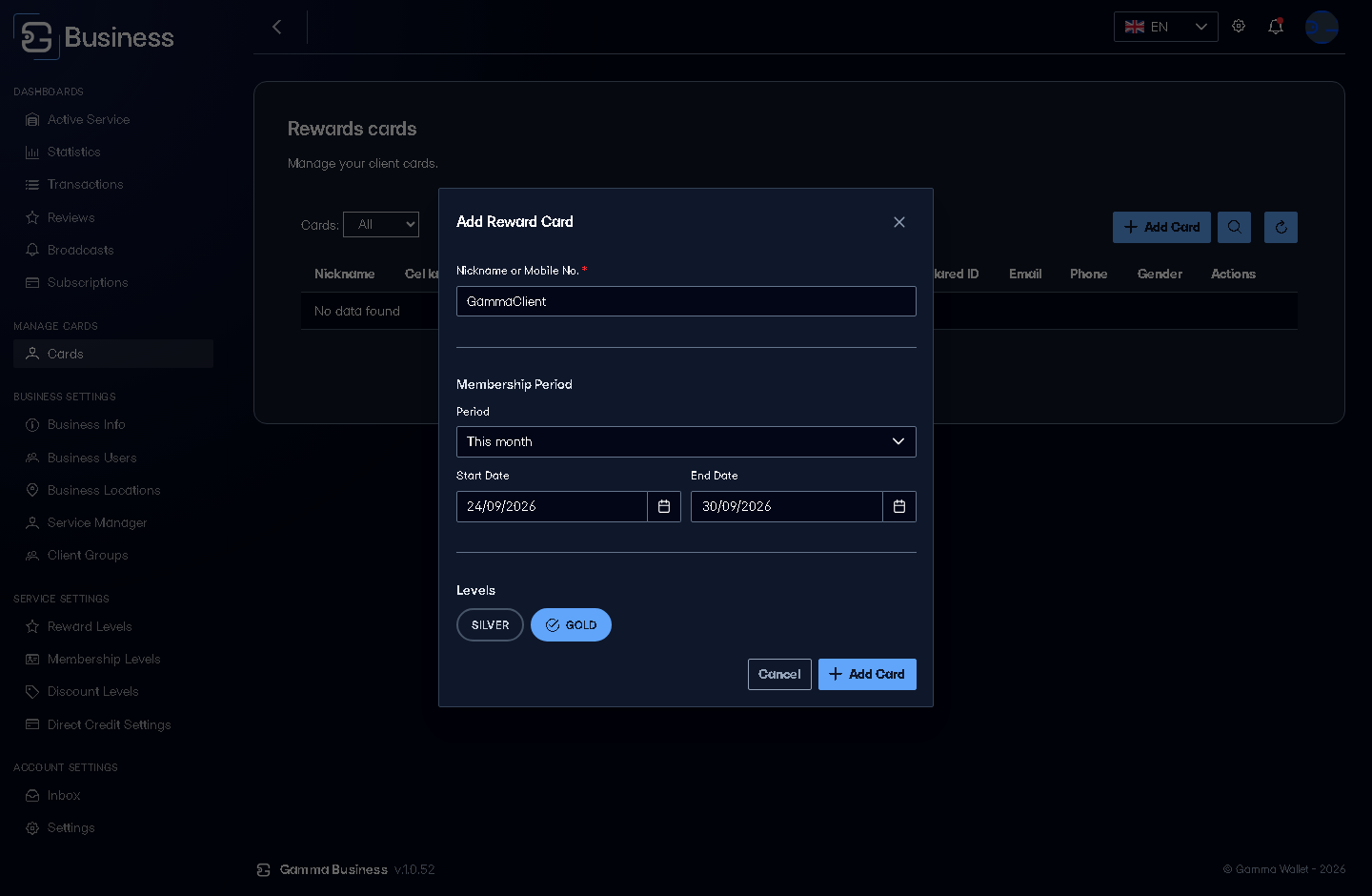Open Discount Levels in sidebar
This screenshot has height=896, width=1372.
click(113, 691)
